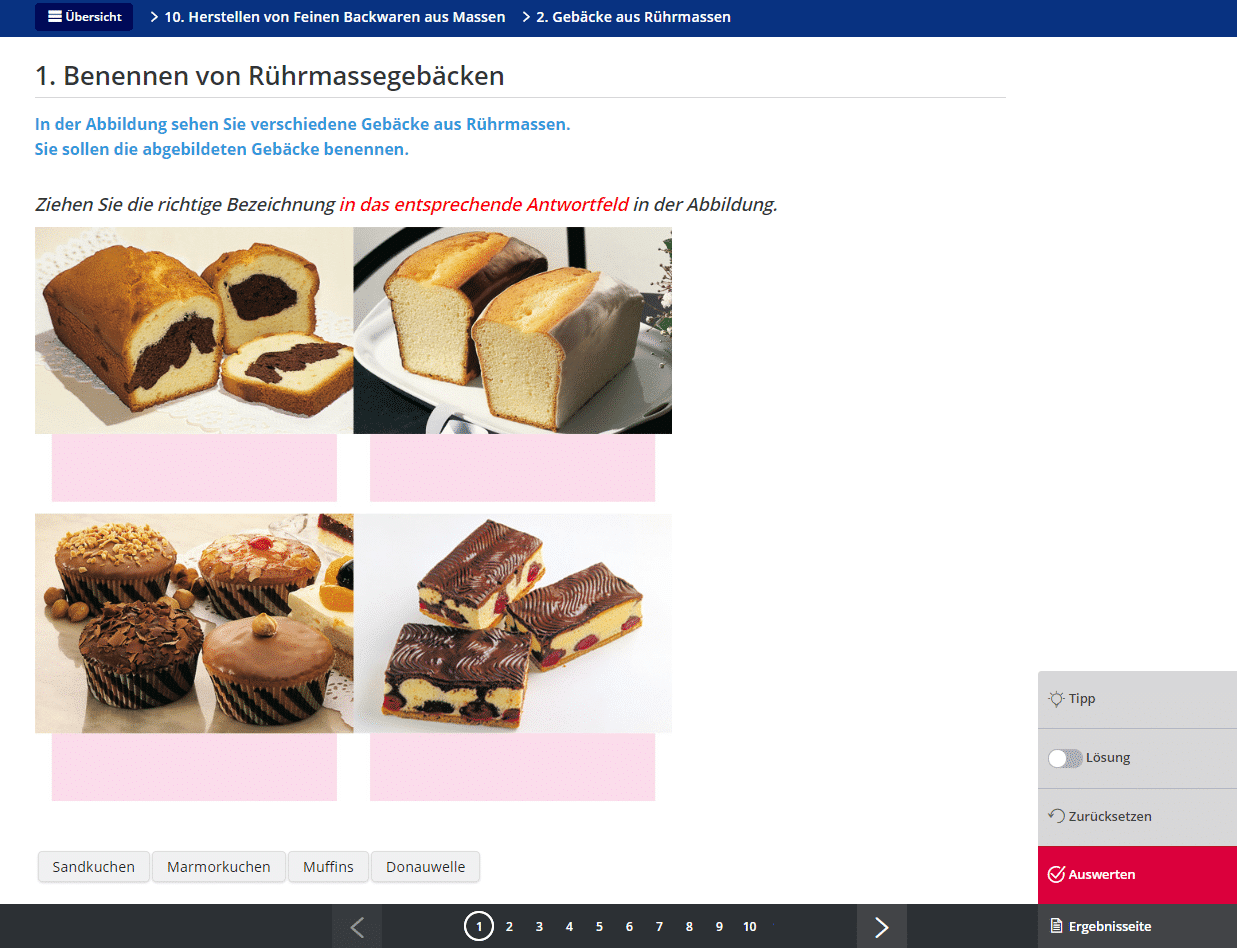The height and width of the screenshot is (948, 1237).
Task: Open breadcrumb '10. Herstellen von Feinen Backwaren'
Action: point(334,17)
